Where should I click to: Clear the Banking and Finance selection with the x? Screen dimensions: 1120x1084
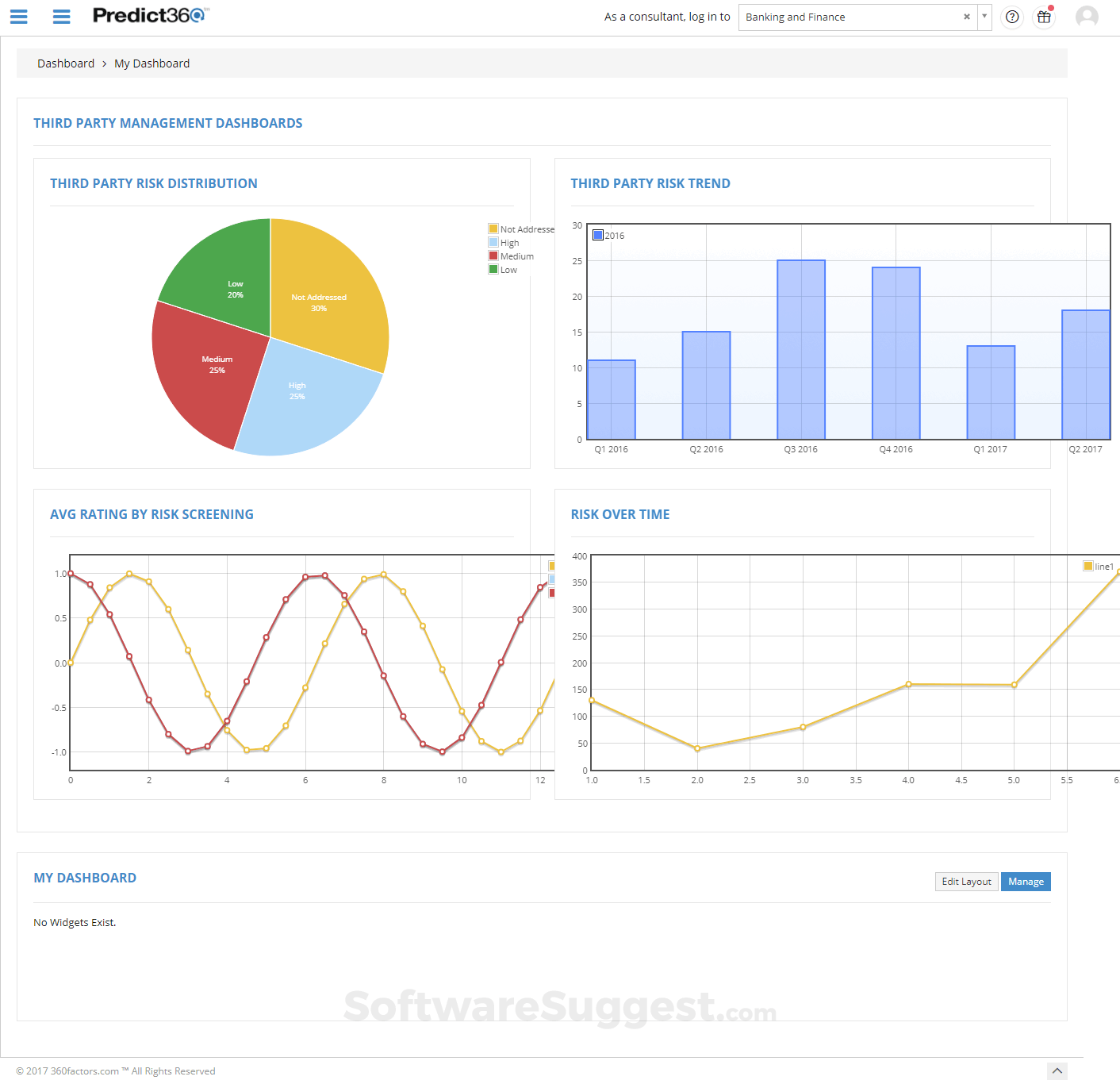[966, 17]
